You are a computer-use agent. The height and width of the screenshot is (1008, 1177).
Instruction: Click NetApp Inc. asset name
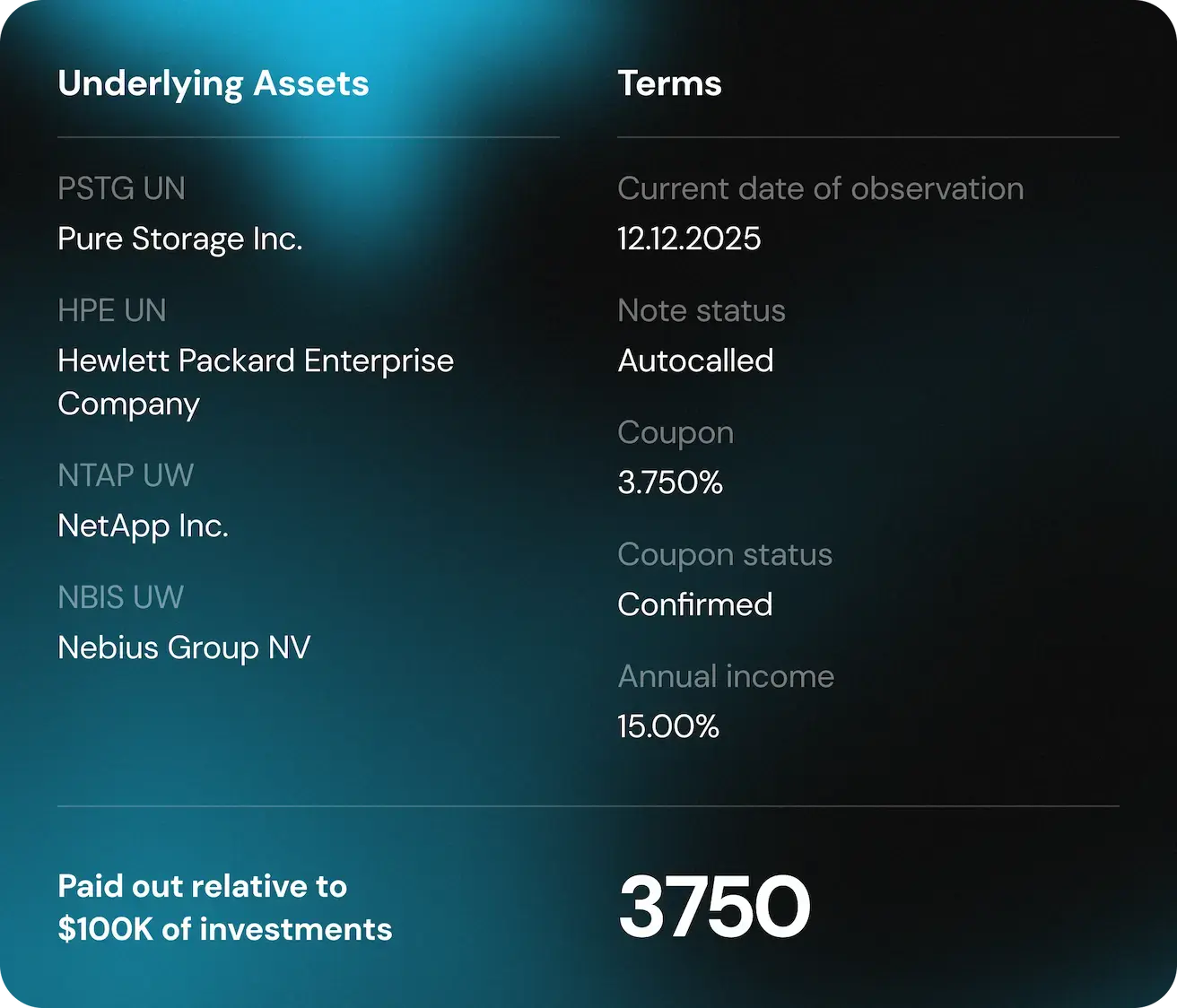(143, 526)
